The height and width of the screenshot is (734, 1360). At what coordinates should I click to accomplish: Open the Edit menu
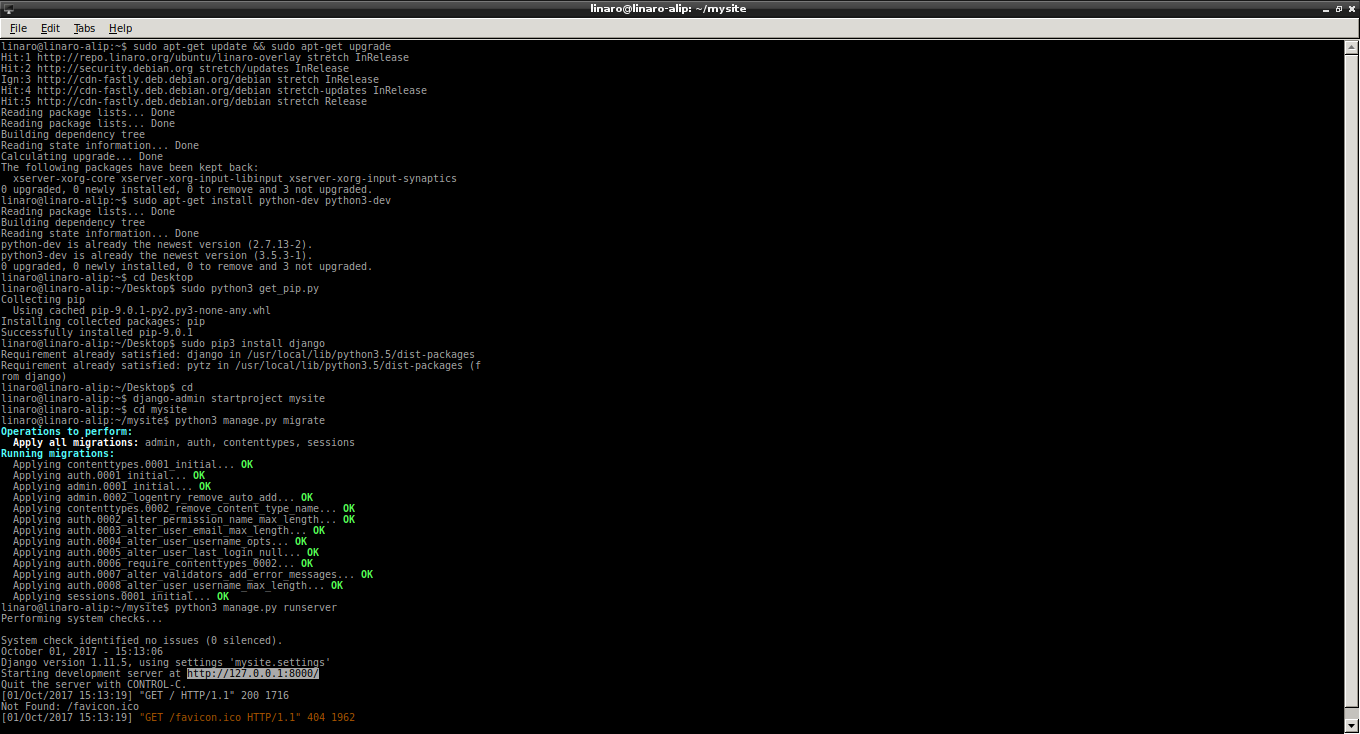[x=50, y=28]
